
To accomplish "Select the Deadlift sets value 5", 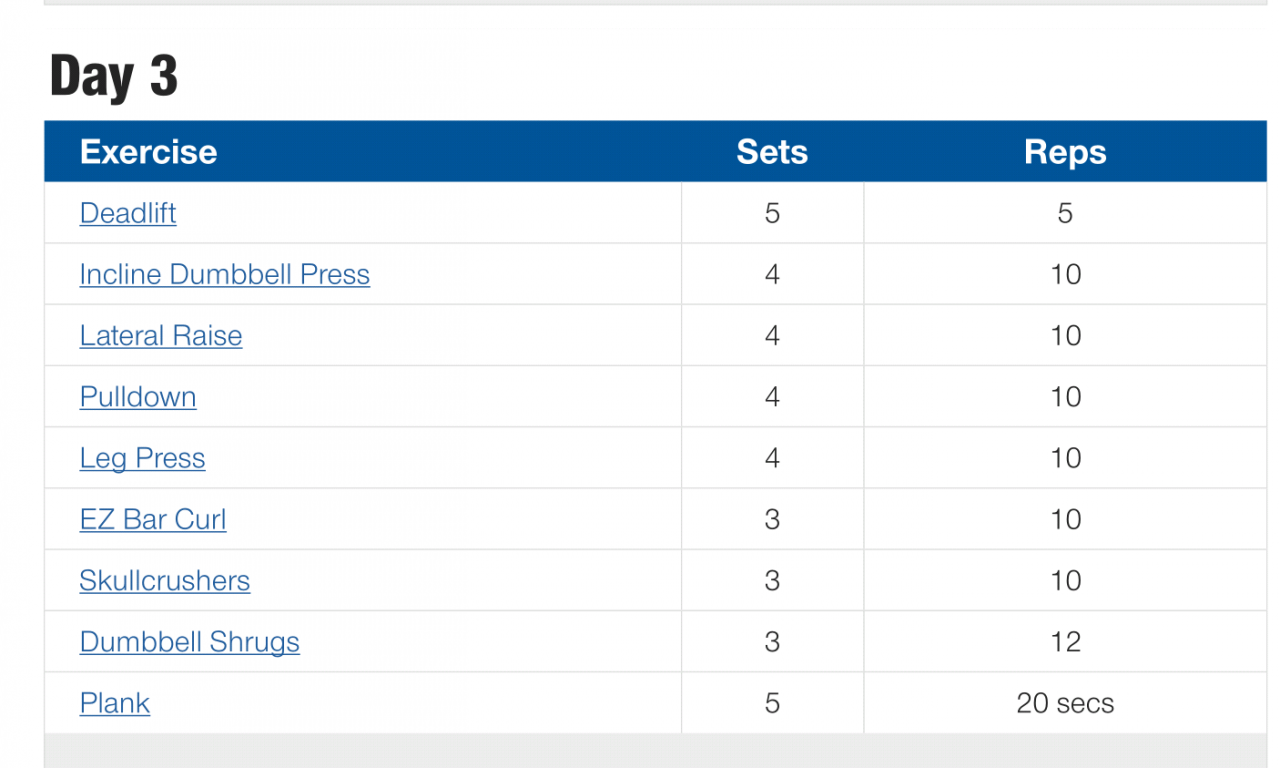I will (x=772, y=213).
